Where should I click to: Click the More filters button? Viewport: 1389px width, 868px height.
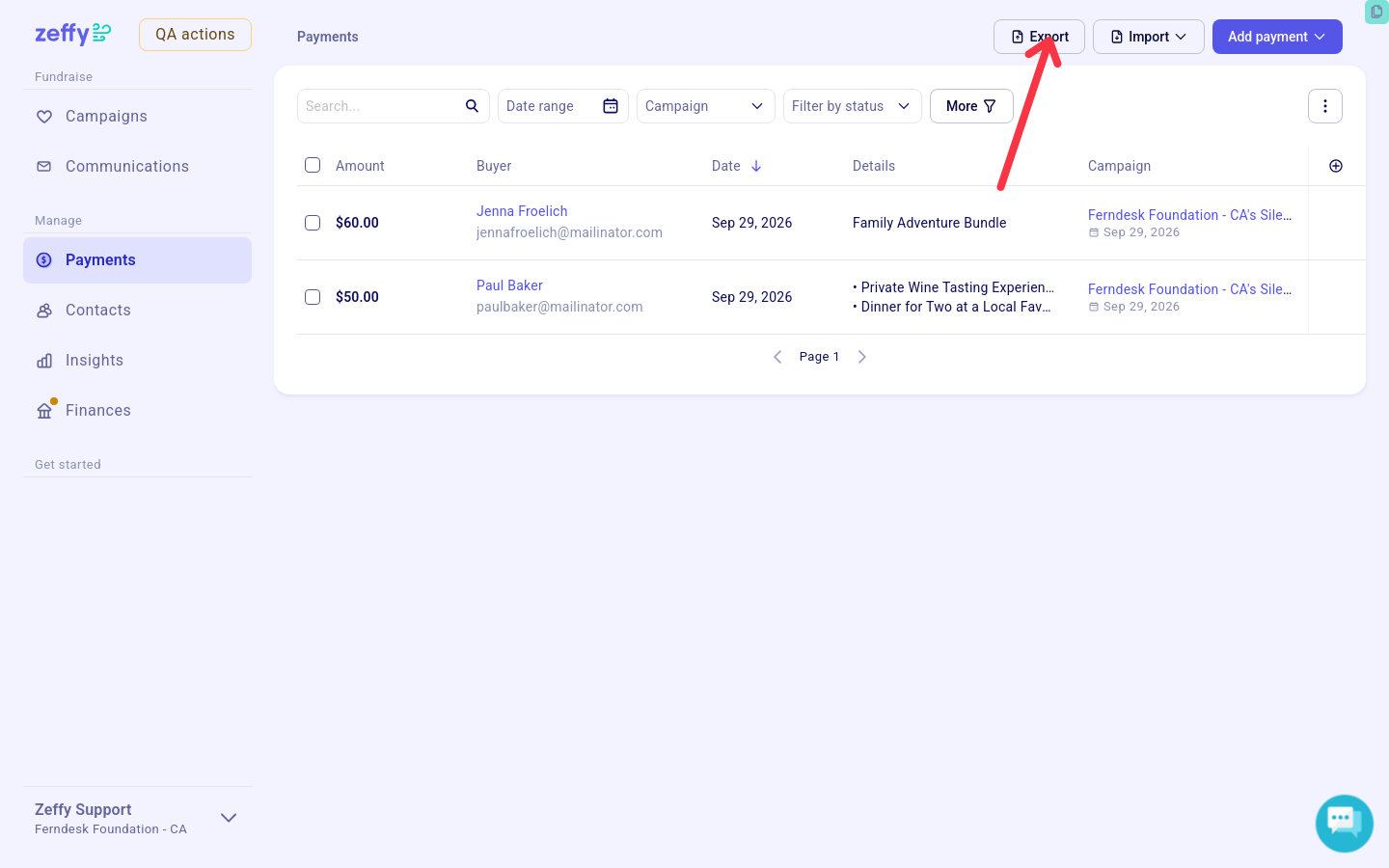971,106
